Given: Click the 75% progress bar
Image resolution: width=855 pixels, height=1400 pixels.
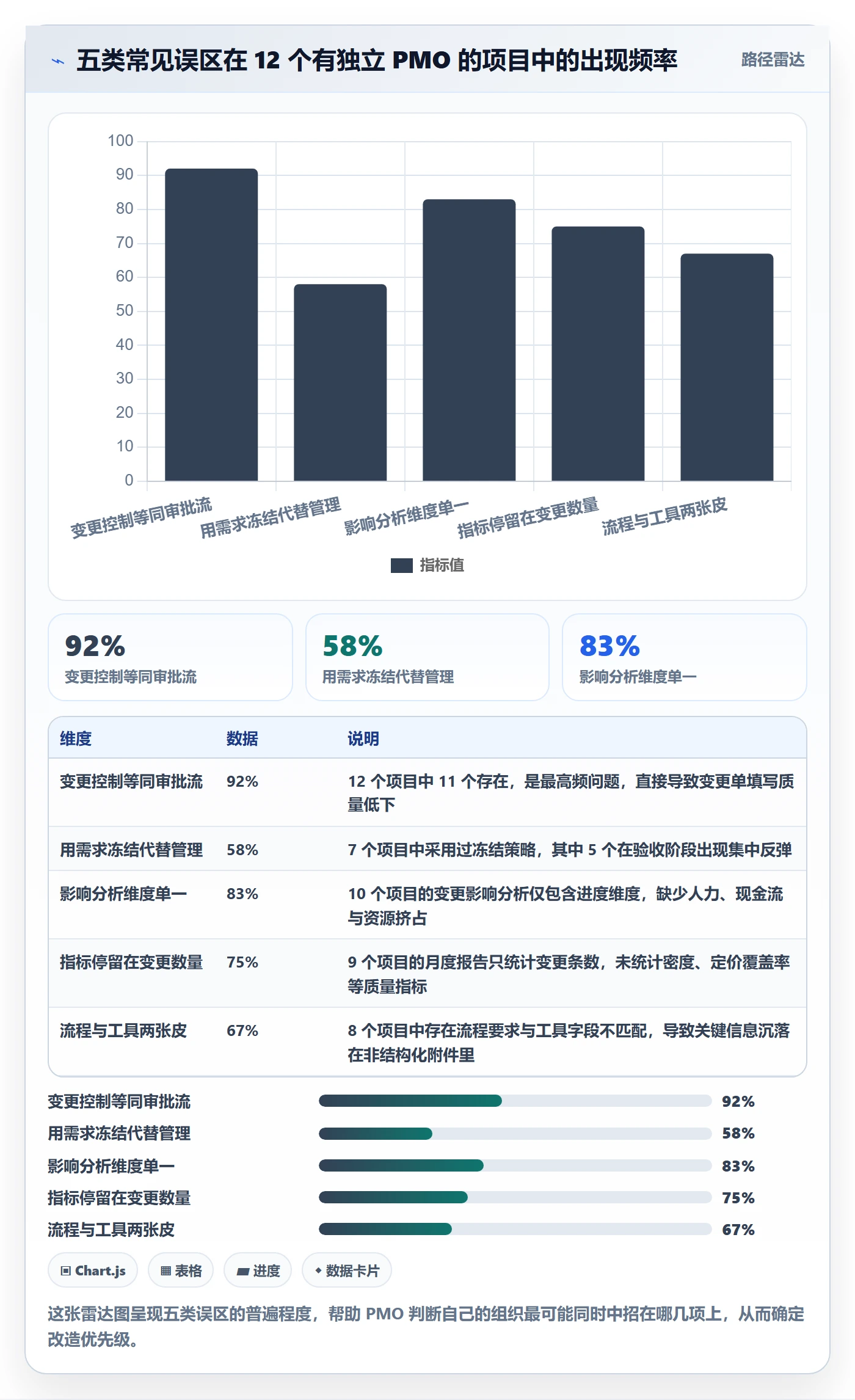Looking at the screenshot, I should pyautogui.click(x=515, y=1197).
